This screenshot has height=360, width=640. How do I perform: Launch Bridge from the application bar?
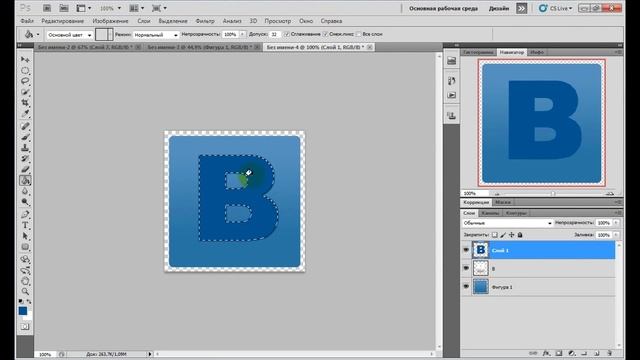47,8
